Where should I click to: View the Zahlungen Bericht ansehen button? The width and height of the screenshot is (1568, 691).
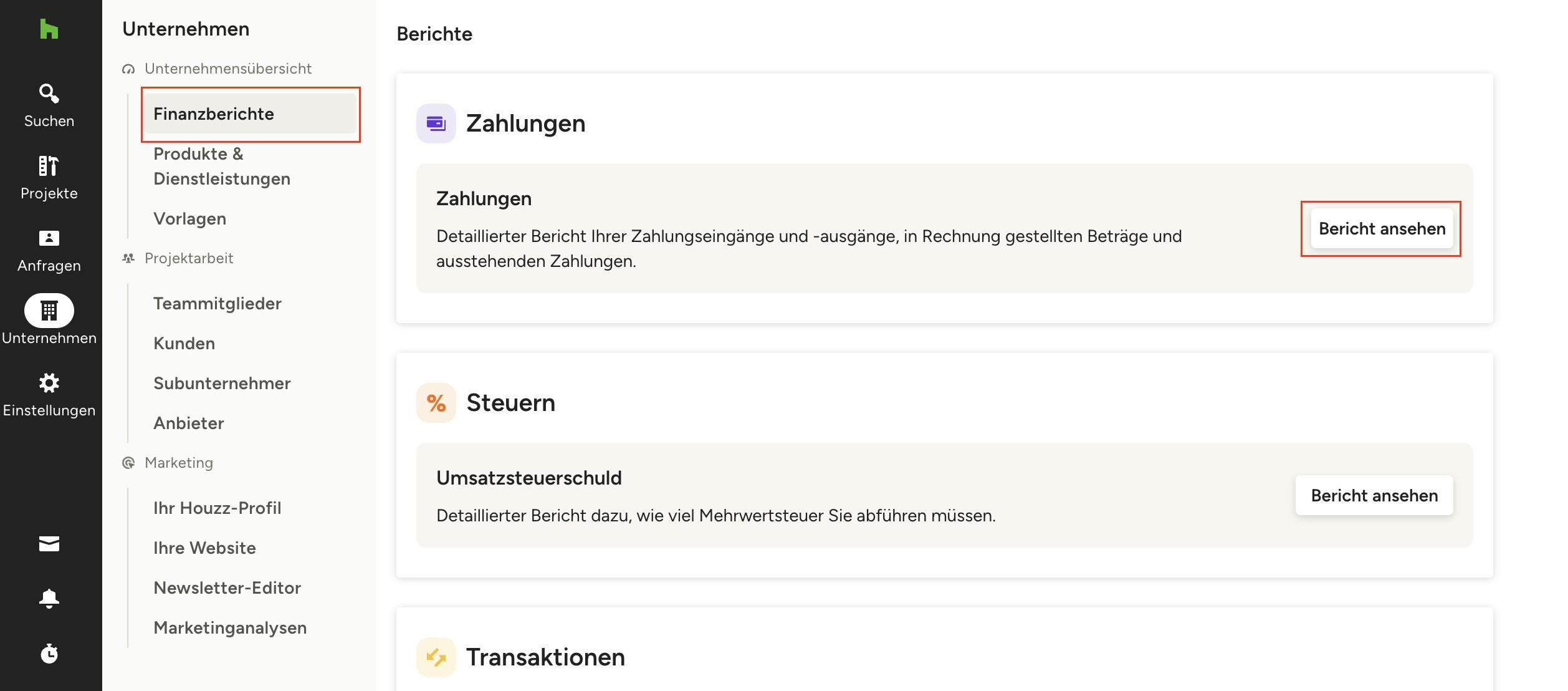(x=1382, y=229)
